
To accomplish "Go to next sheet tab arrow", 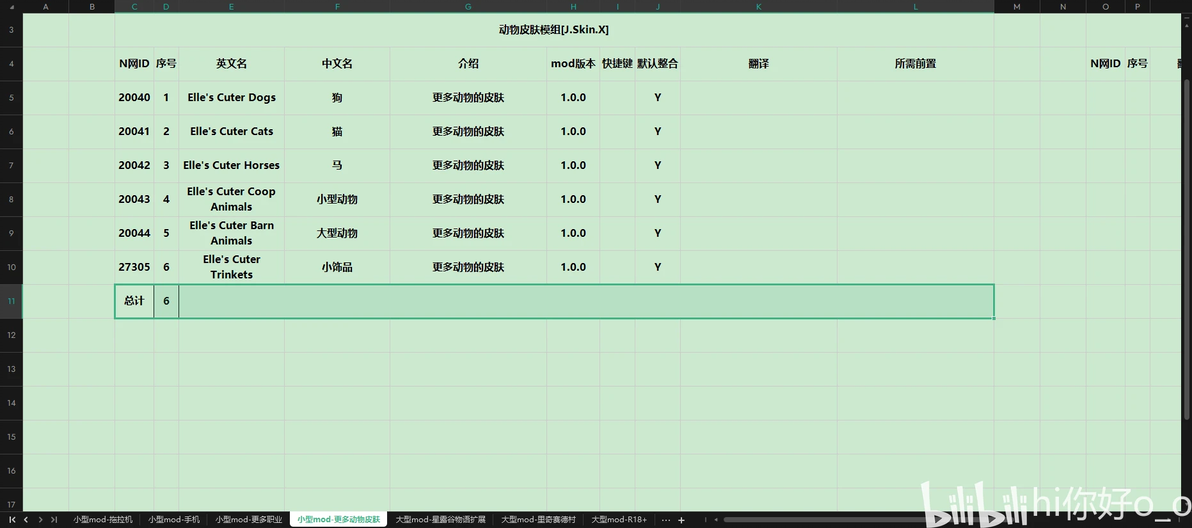I will click(40, 520).
